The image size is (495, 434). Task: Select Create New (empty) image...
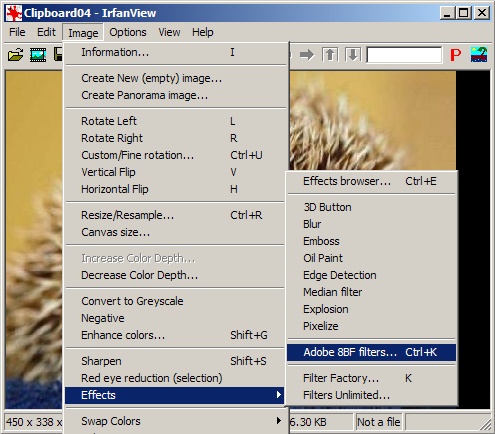[175, 78]
